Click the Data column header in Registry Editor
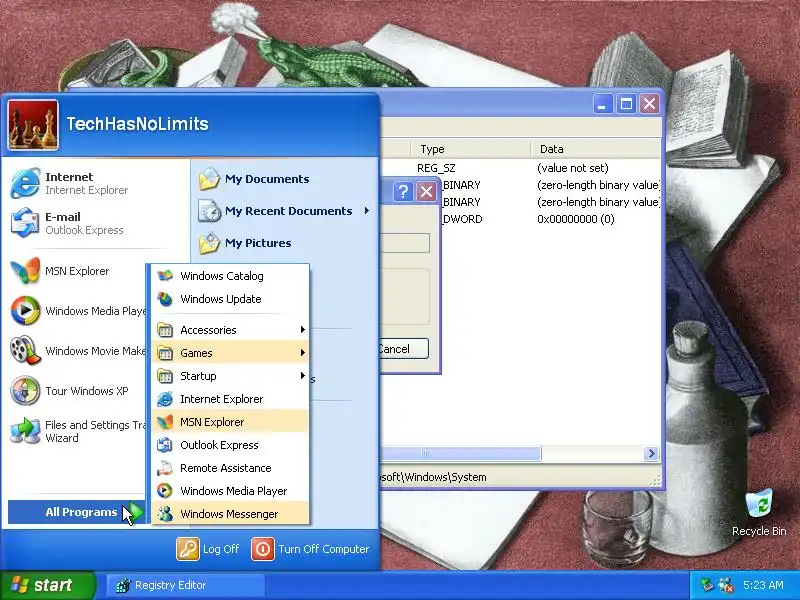The height and width of the screenshot is (600, 800). [x=595, y=149]
